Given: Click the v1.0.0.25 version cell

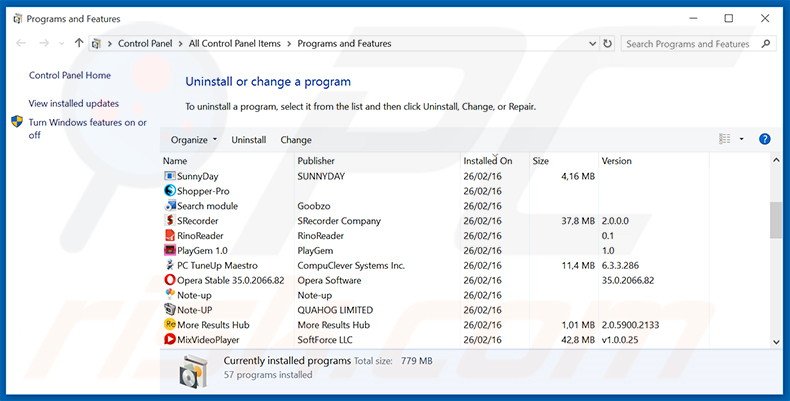Looking at the screenshot, I should click(620, 340).
